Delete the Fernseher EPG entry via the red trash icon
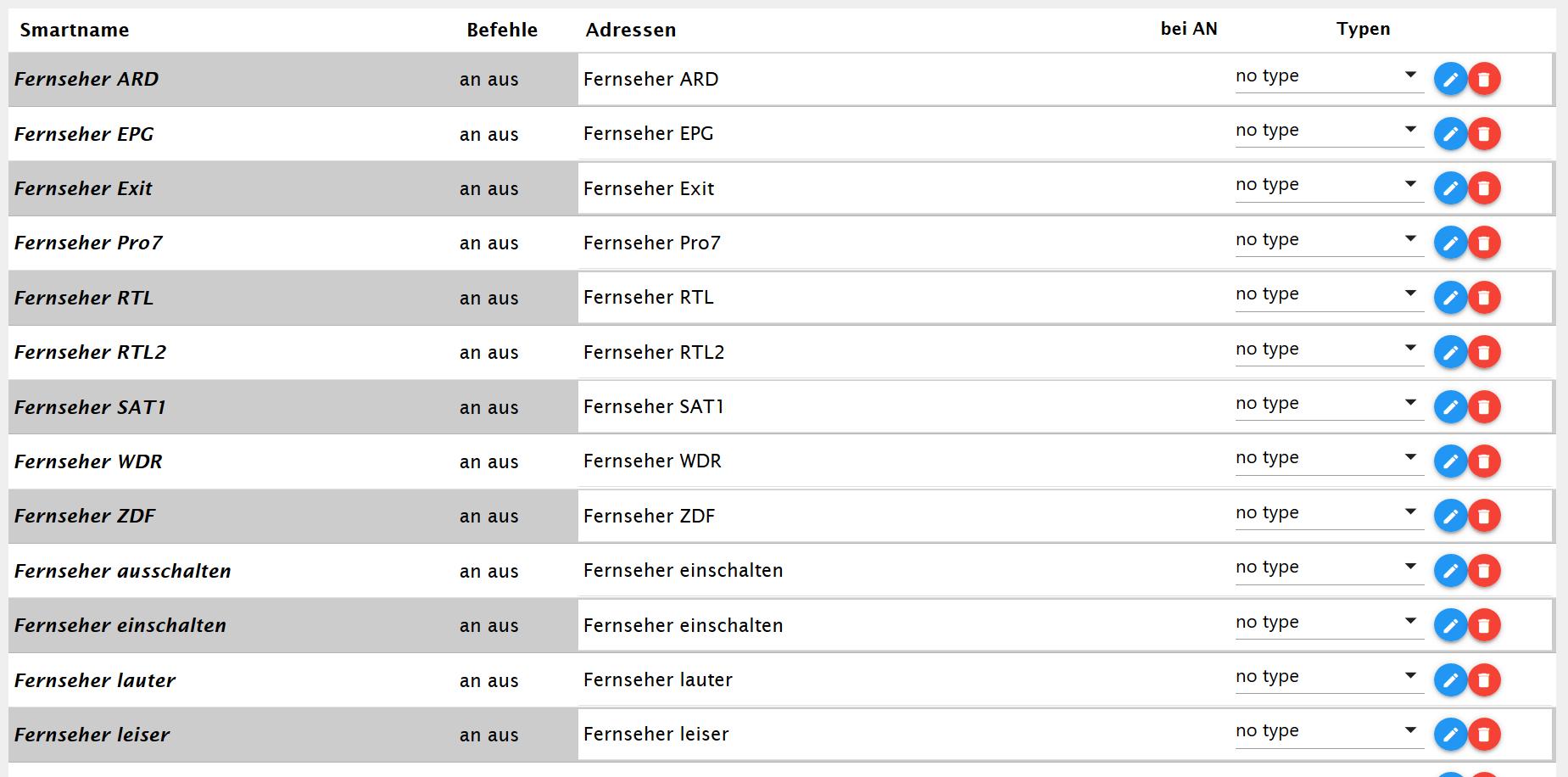1568x777 pixels. (x=1484, y=134)
